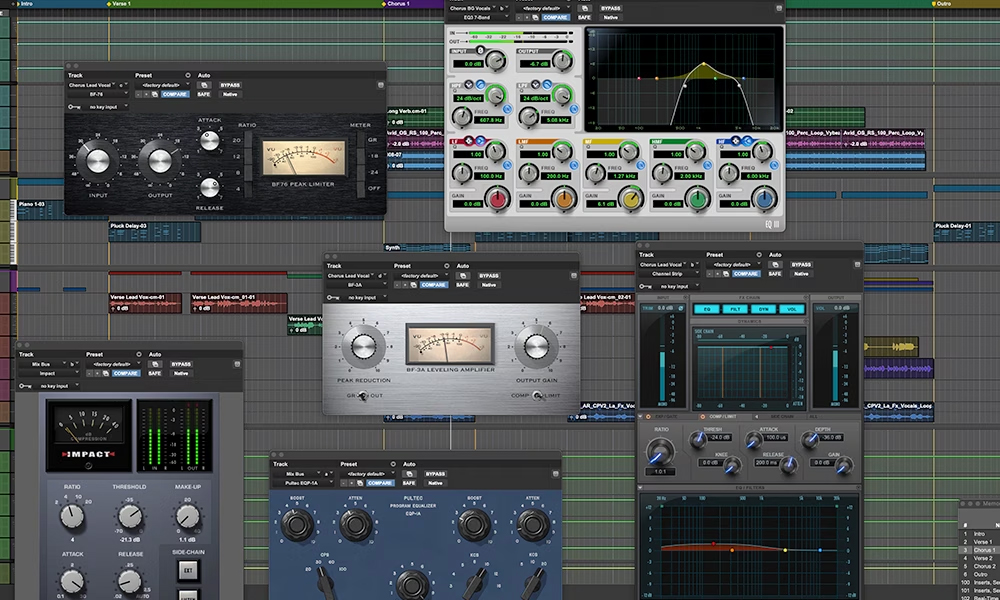The image size is (1000, 600).
Task: Select the EXP/GATE tab in the dynamics section
Action: (x=666, y=417)
